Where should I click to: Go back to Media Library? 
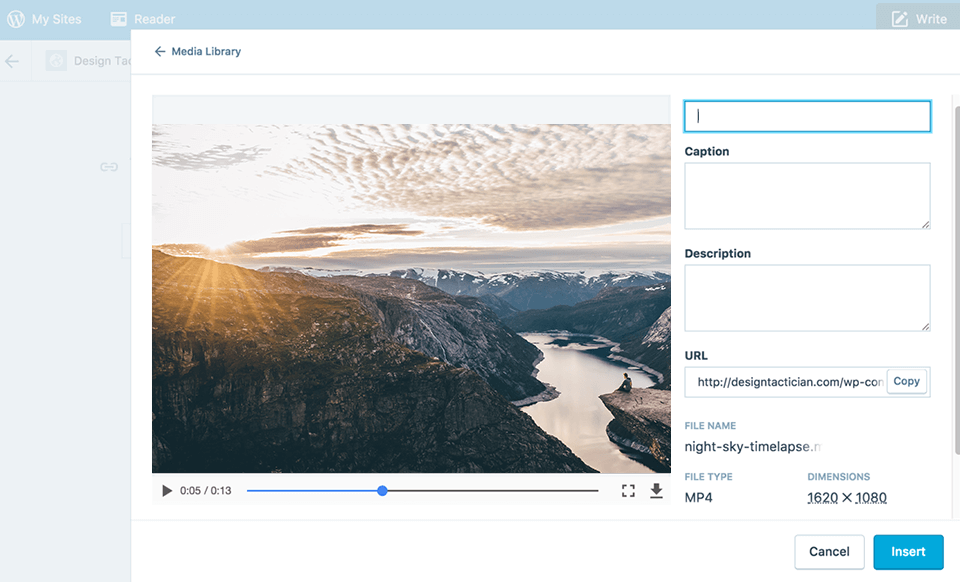pos(206,51)
